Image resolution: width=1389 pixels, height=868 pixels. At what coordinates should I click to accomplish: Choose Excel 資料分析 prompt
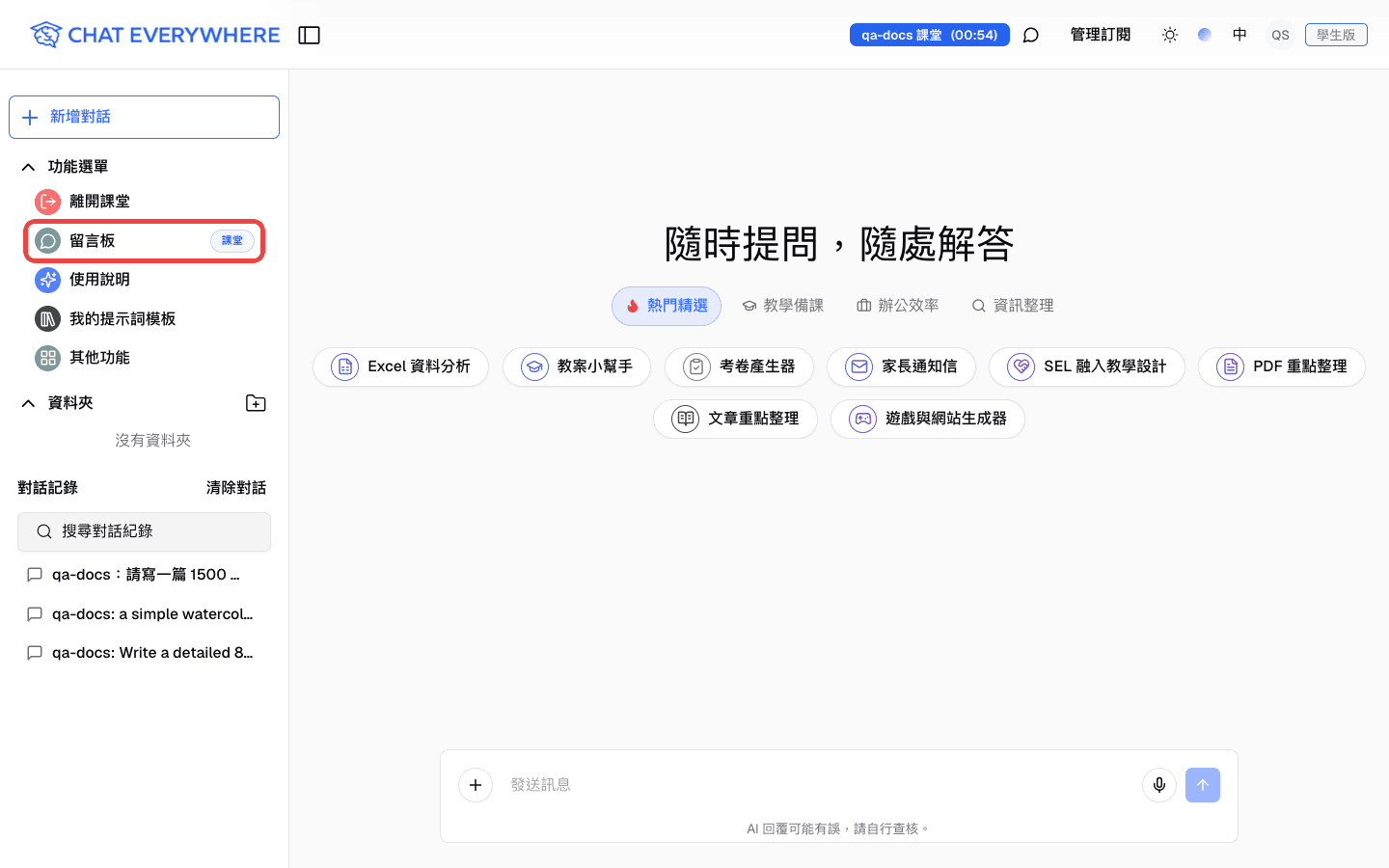point(400,366)
